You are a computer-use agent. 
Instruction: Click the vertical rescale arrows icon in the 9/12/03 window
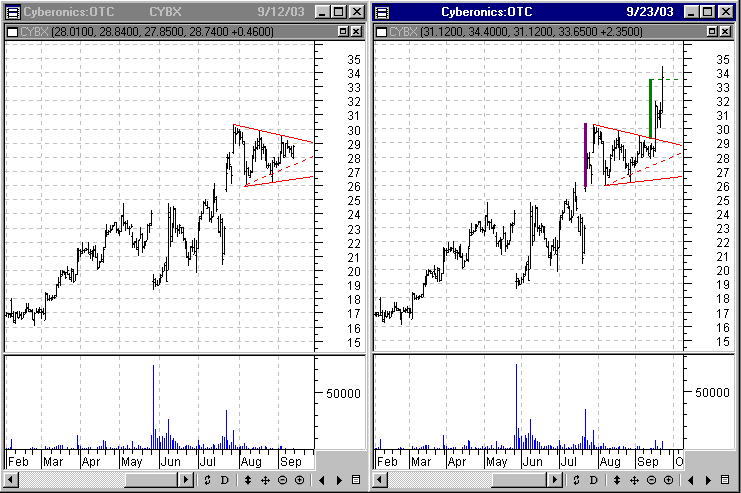coord(248,480)
